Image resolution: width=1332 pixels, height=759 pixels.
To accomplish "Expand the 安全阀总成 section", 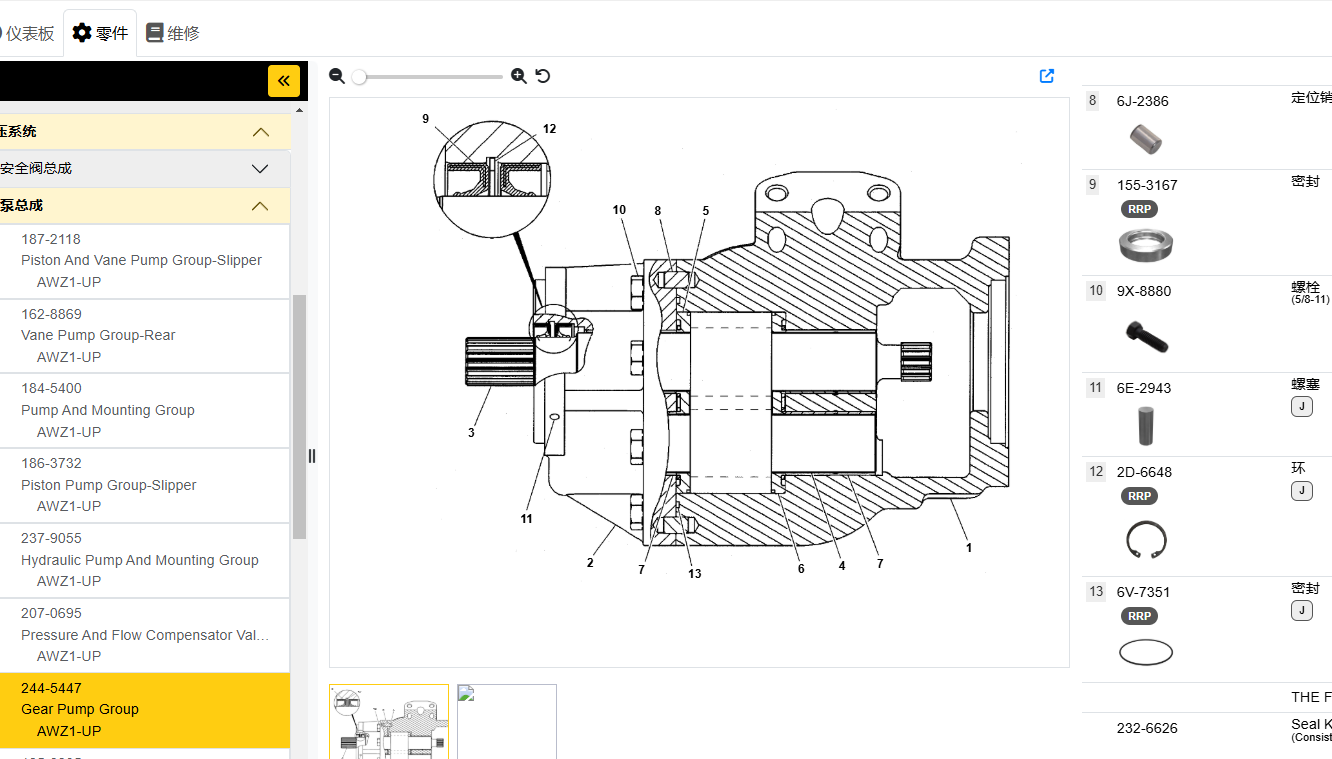I will tap(260, 169).
